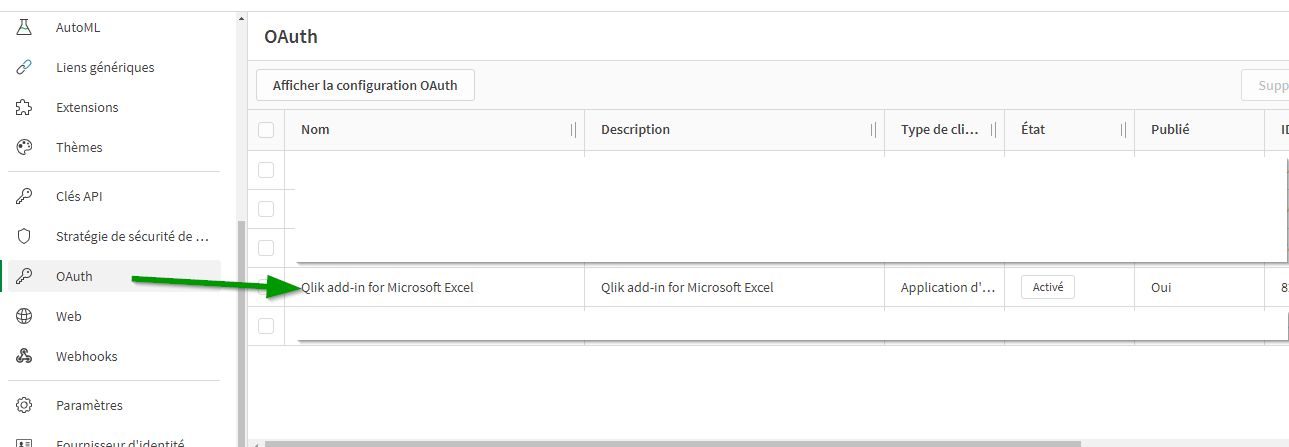
Task: Click the Extensions puzzle icon
Action: (25, 108)
